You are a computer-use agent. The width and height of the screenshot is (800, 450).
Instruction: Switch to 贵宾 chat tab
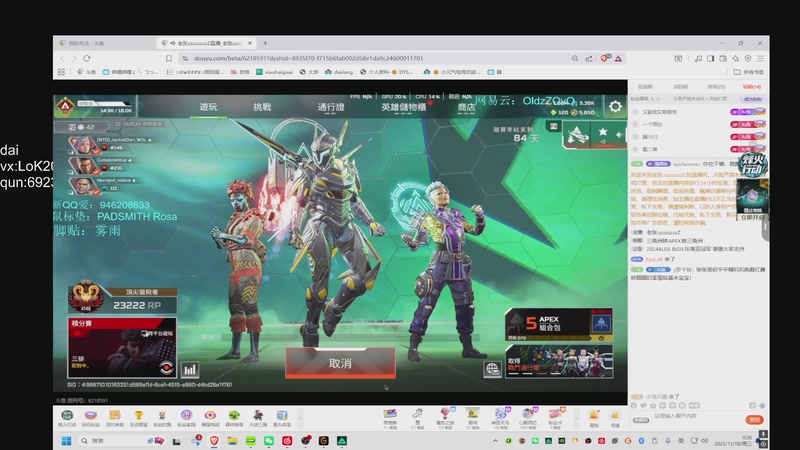716,87
